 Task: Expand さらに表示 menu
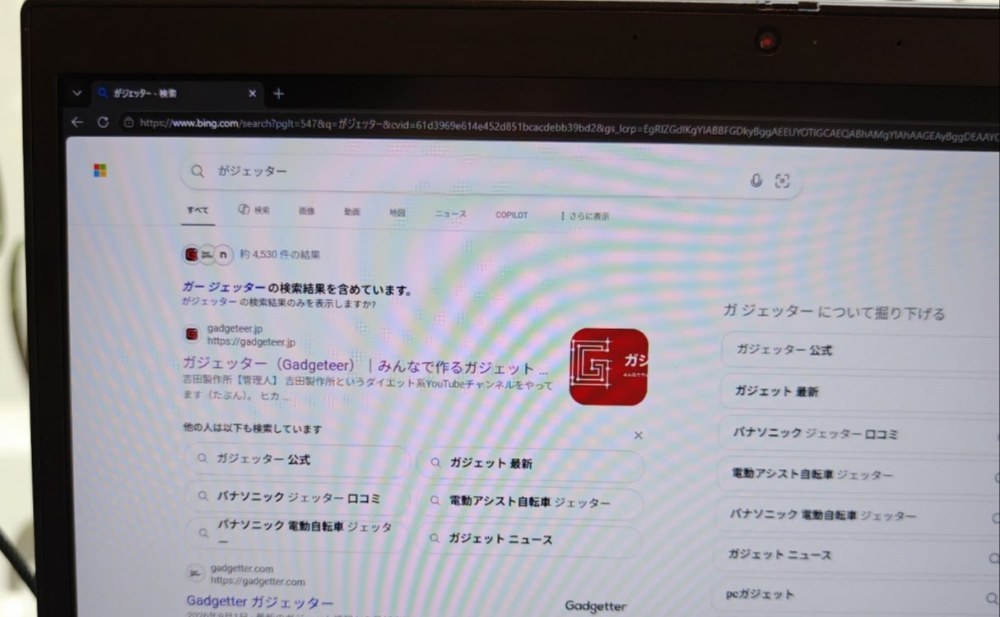coord(584,216)
